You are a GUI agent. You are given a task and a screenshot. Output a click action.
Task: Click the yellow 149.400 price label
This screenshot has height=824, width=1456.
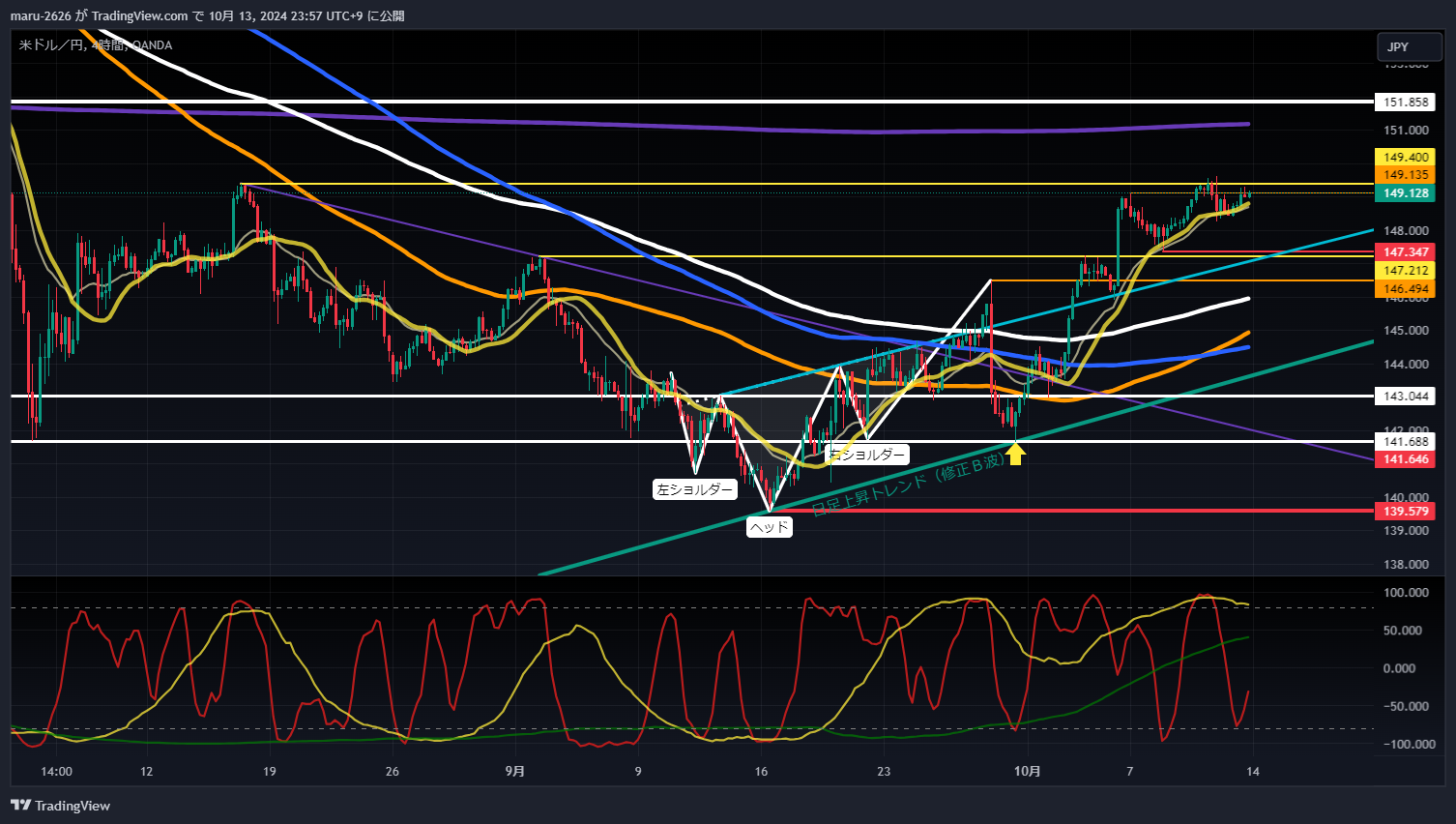click(x=1406, y=157)
